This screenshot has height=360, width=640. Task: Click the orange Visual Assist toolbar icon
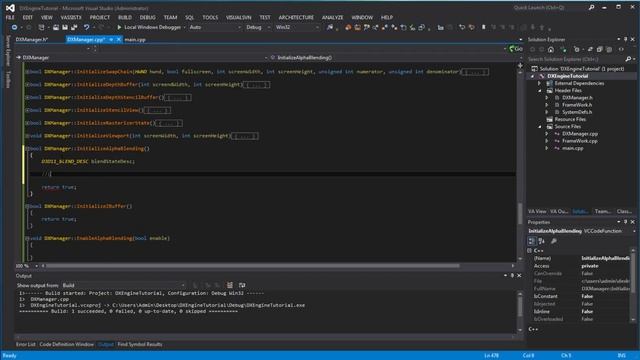348,27
